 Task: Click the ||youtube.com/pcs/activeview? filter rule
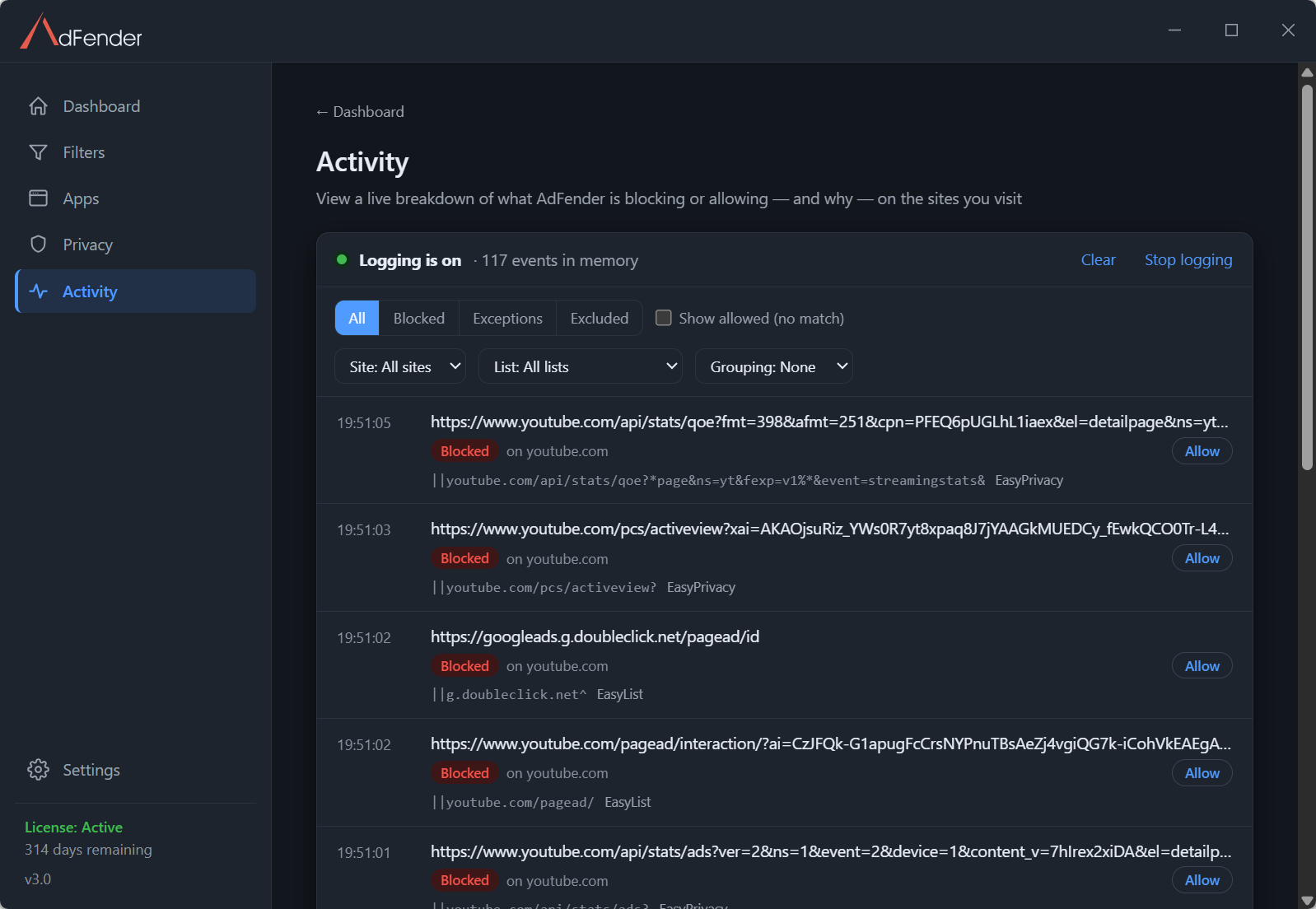point(544,588)
